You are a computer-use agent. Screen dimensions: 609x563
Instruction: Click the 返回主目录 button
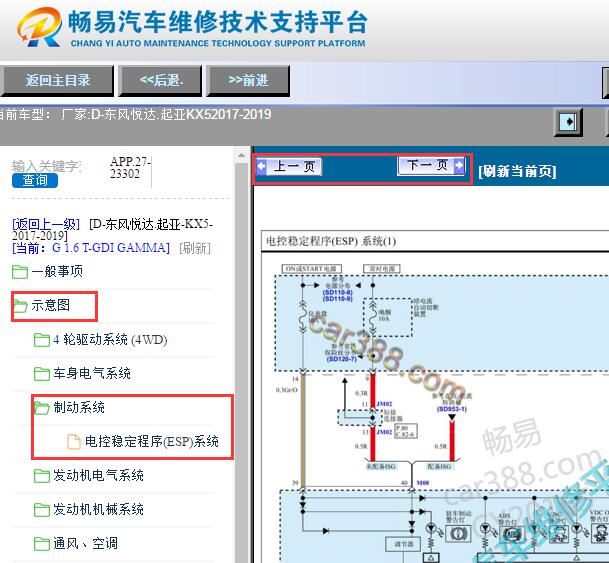pos(57,81)
